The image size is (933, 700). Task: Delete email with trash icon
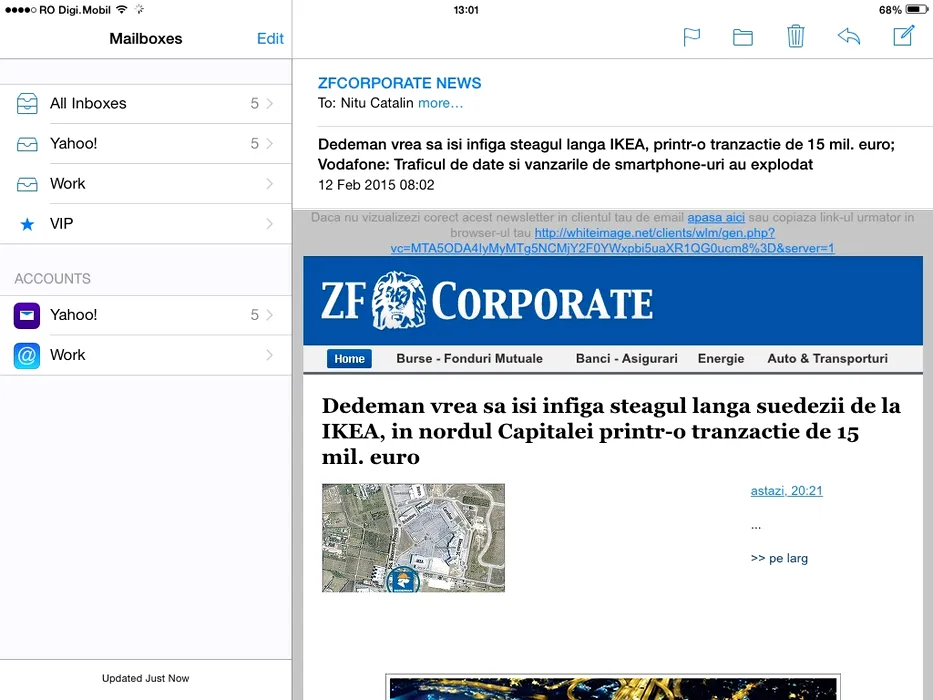(x=795, y=37)
